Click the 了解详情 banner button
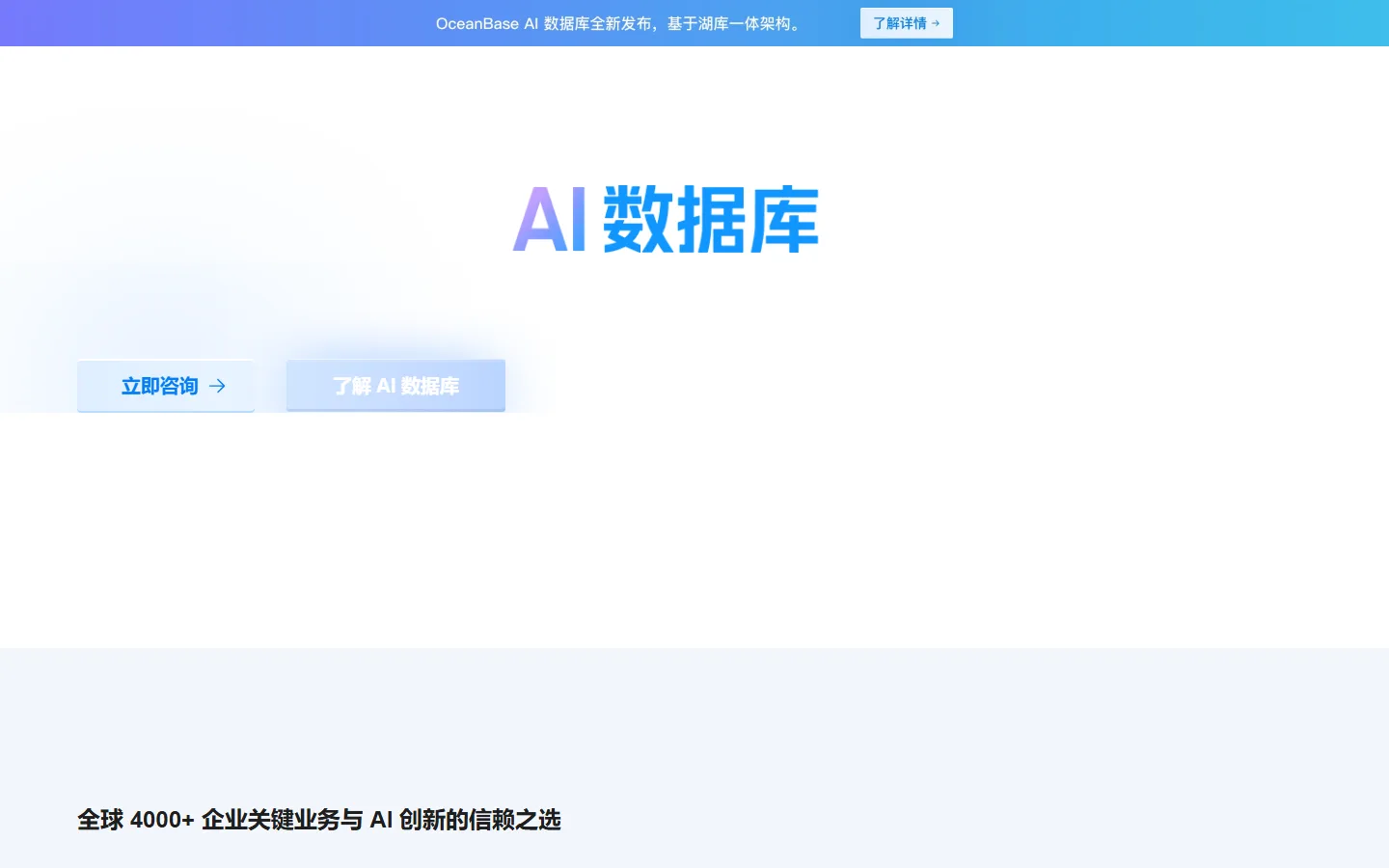The height and width of the screenshot is (868, 1389). pos(906,23)
